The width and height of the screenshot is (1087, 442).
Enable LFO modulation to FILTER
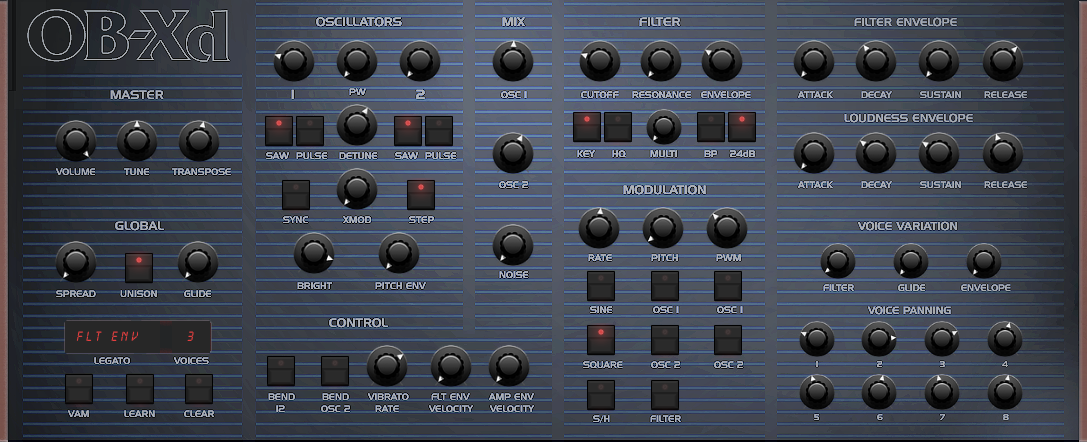tap(664, 394)
